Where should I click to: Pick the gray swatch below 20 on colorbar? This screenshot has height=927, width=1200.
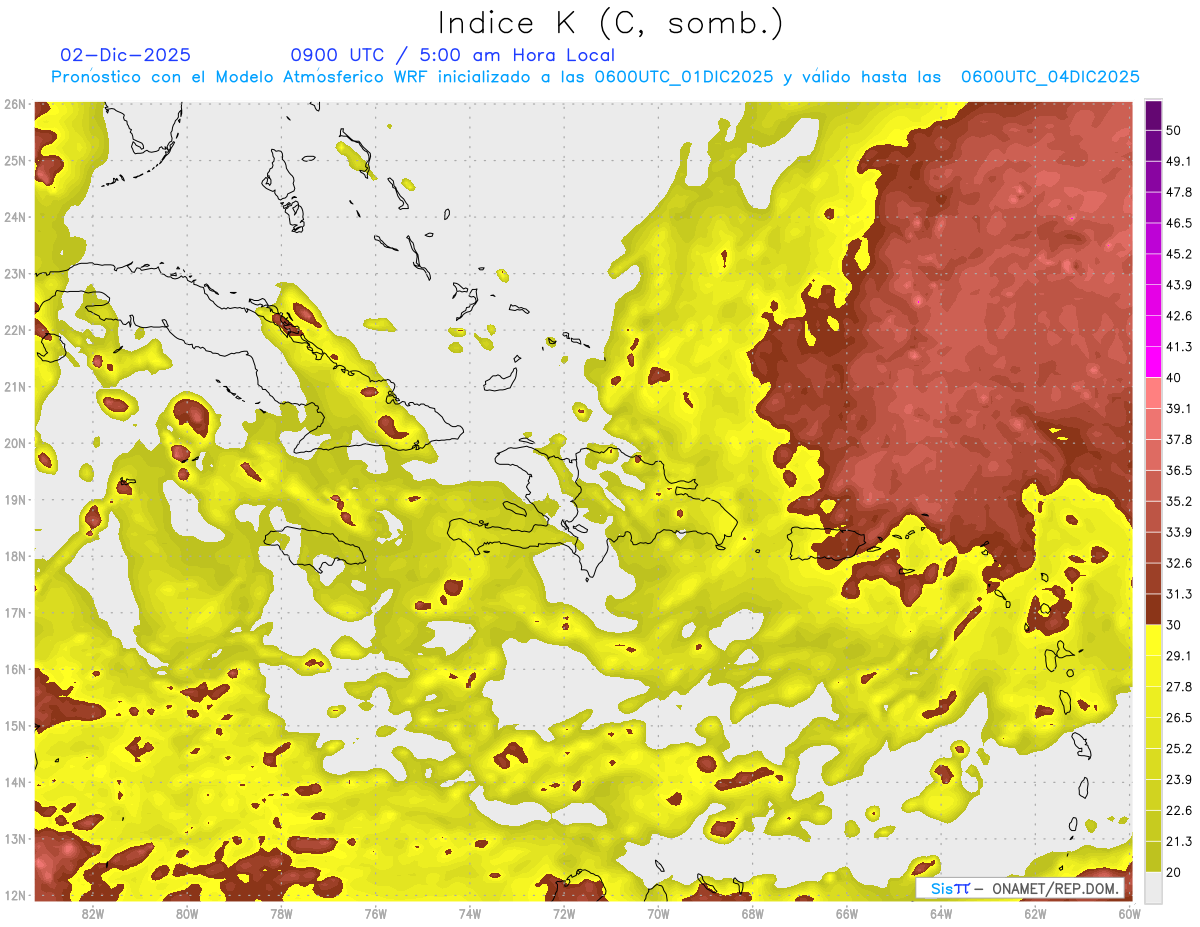[x=1152, y=887]
